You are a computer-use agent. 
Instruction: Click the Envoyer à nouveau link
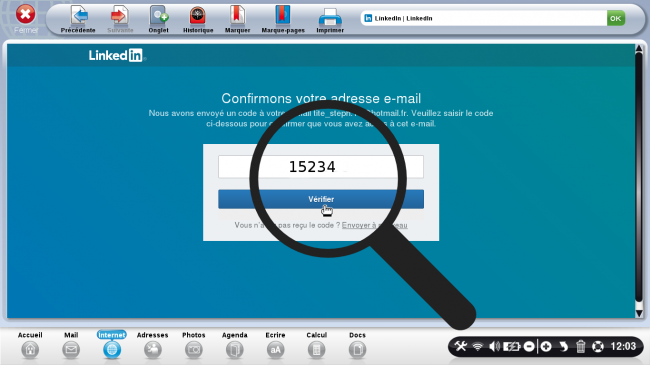[x=374, y=225]
